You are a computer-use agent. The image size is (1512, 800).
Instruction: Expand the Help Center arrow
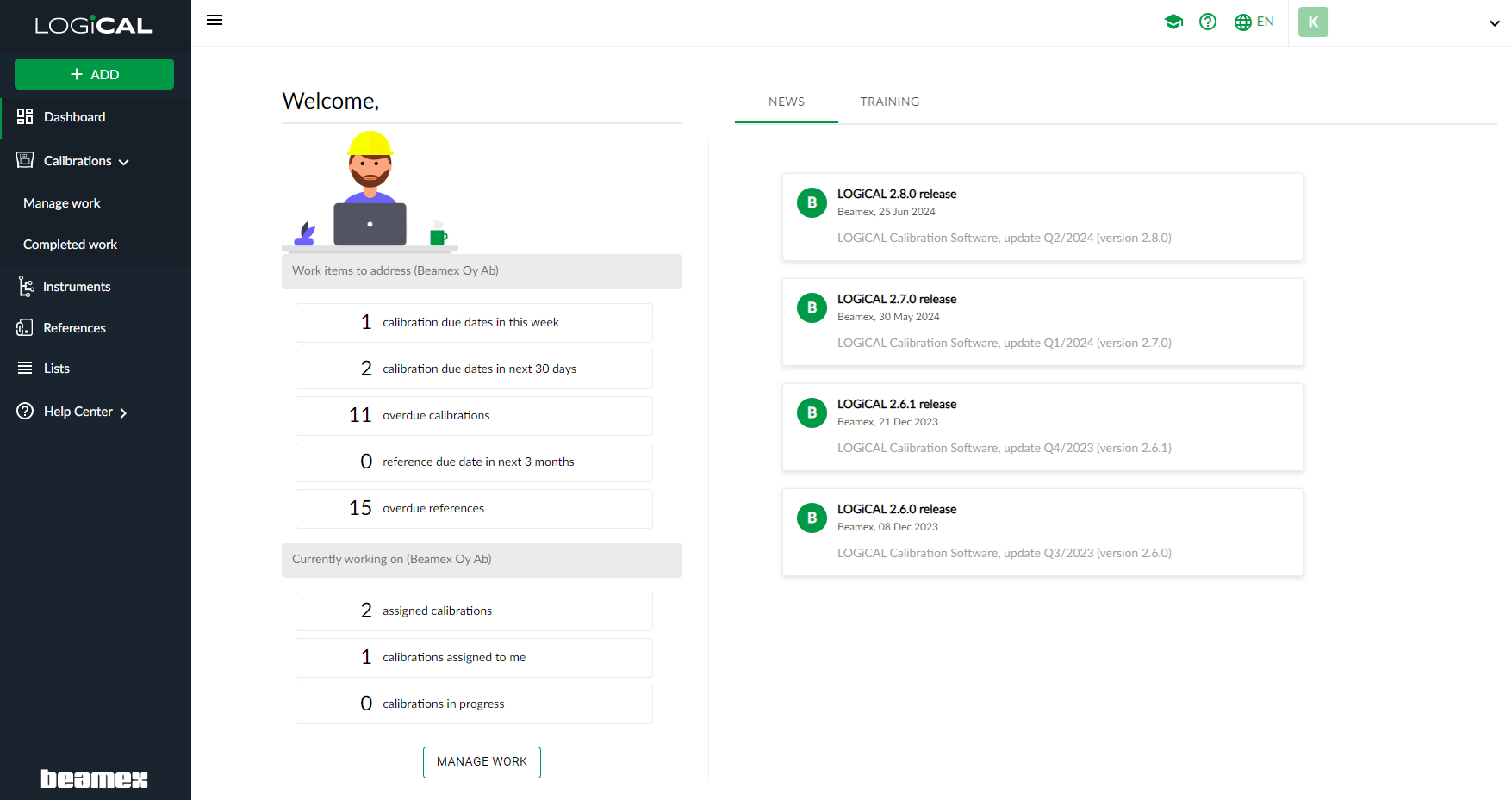point(123,413)
